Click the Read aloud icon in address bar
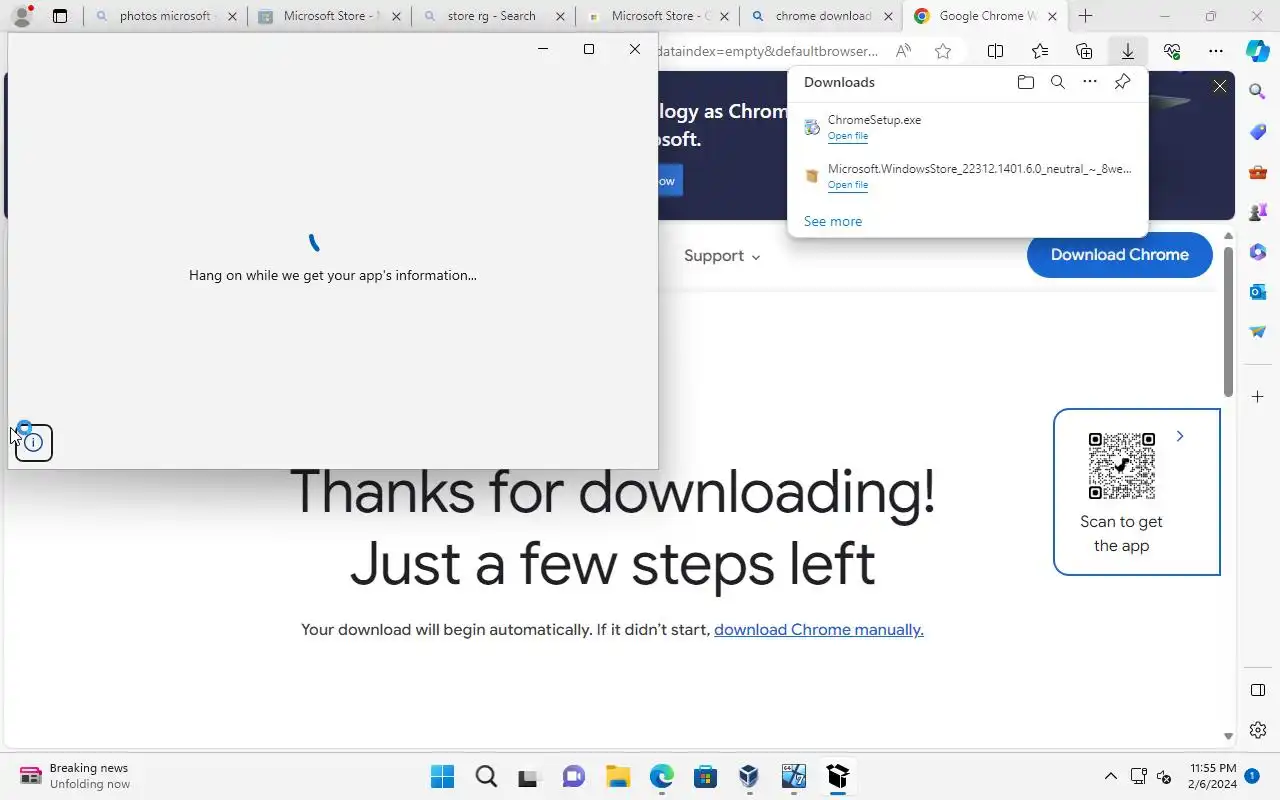Image resolution: width=1280 pixels, height=800 pixels. tap(903, 51)
